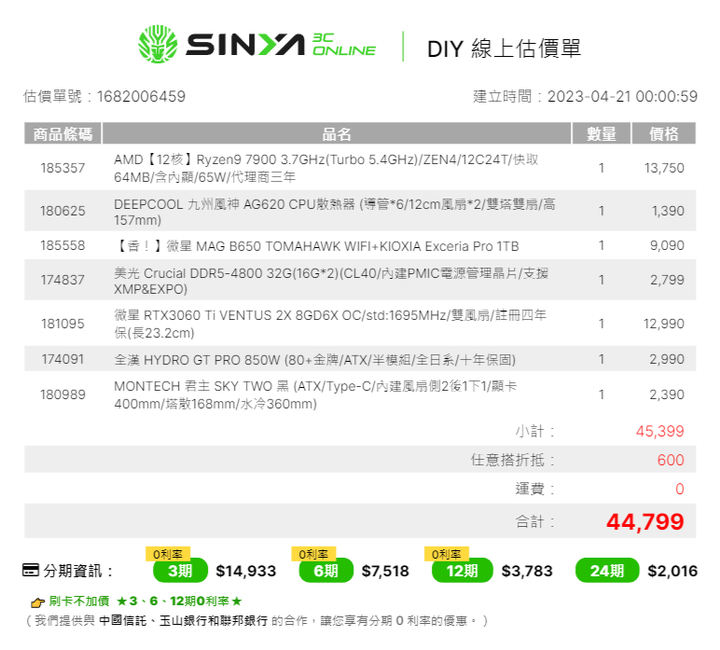Click barcode 180625

63,211
